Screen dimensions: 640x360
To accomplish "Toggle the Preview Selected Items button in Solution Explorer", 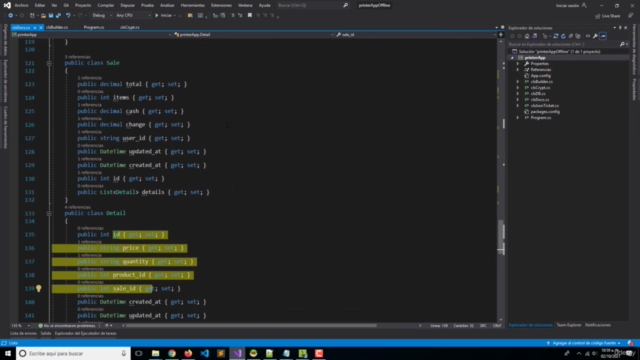I will (x=603, y=36).
